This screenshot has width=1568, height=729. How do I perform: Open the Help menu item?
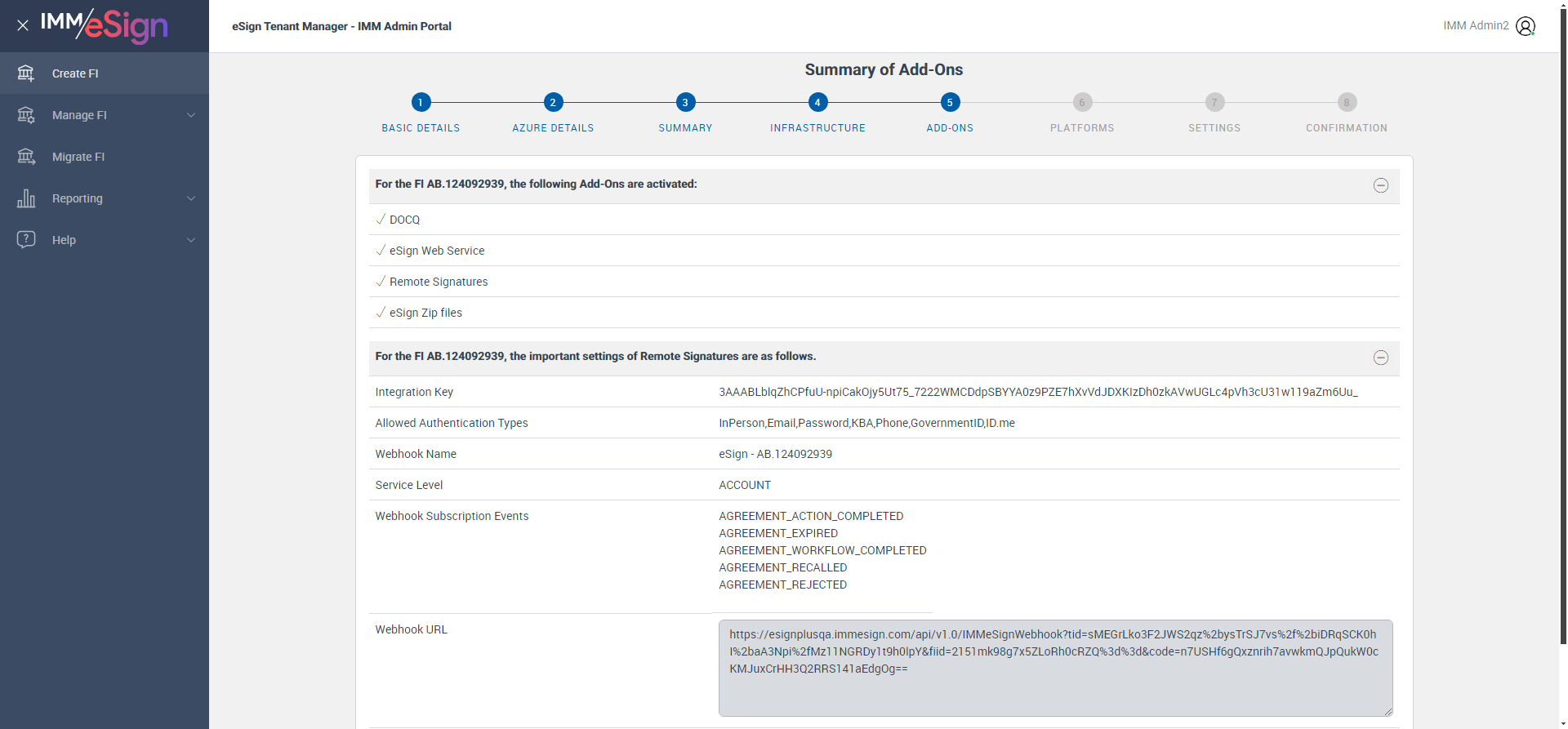click(x=105, y=240)
